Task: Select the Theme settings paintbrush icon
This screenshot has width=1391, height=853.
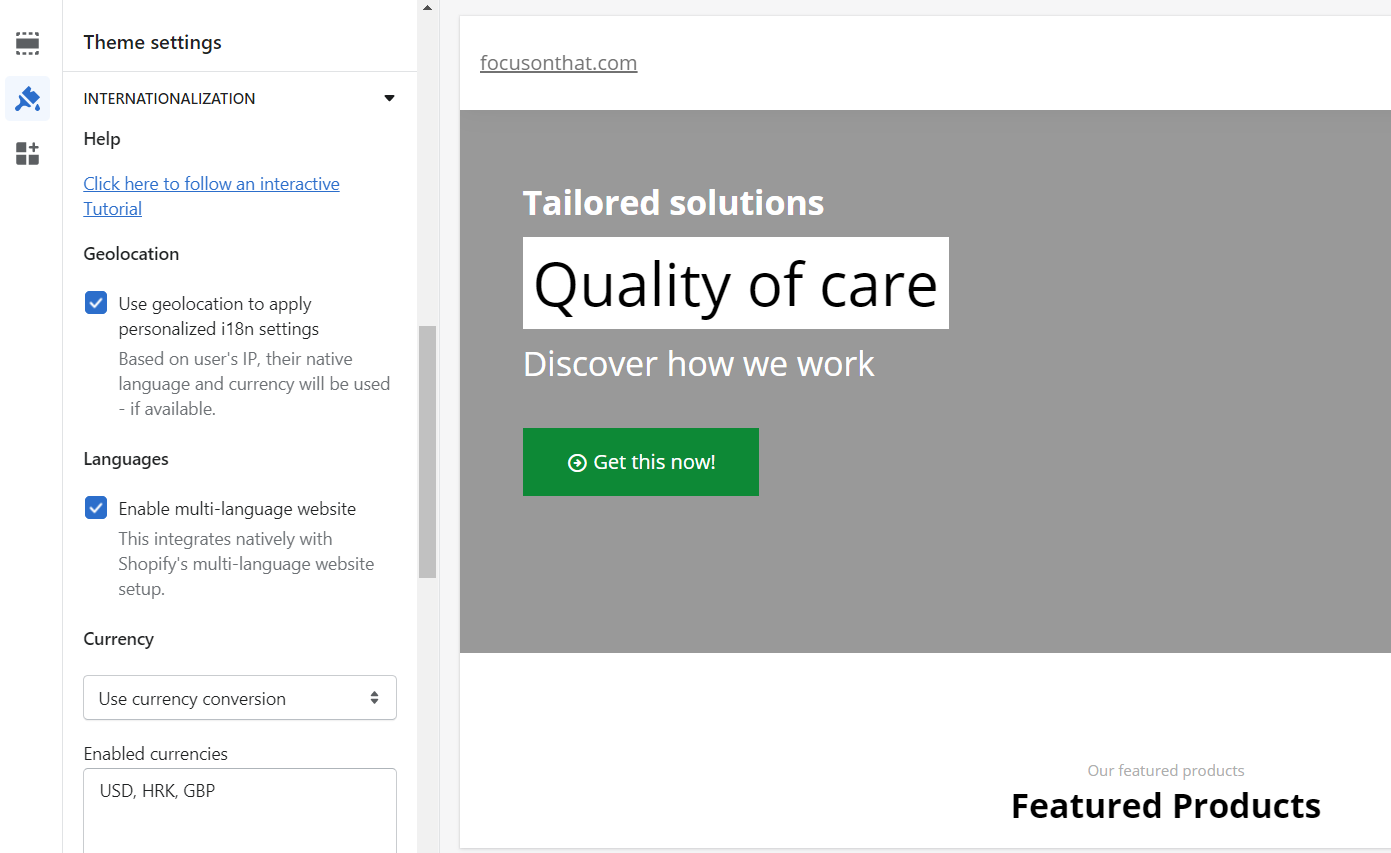Action: point(27,98)
